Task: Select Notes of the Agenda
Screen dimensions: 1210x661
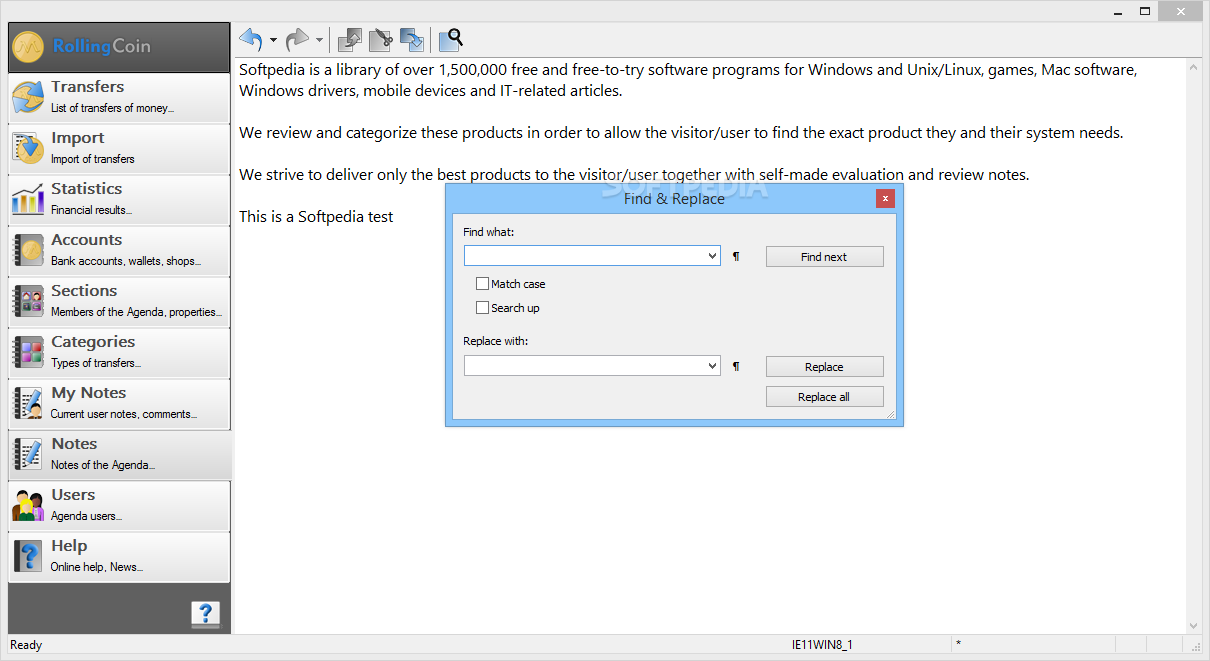Action: (x=119, y=454)
